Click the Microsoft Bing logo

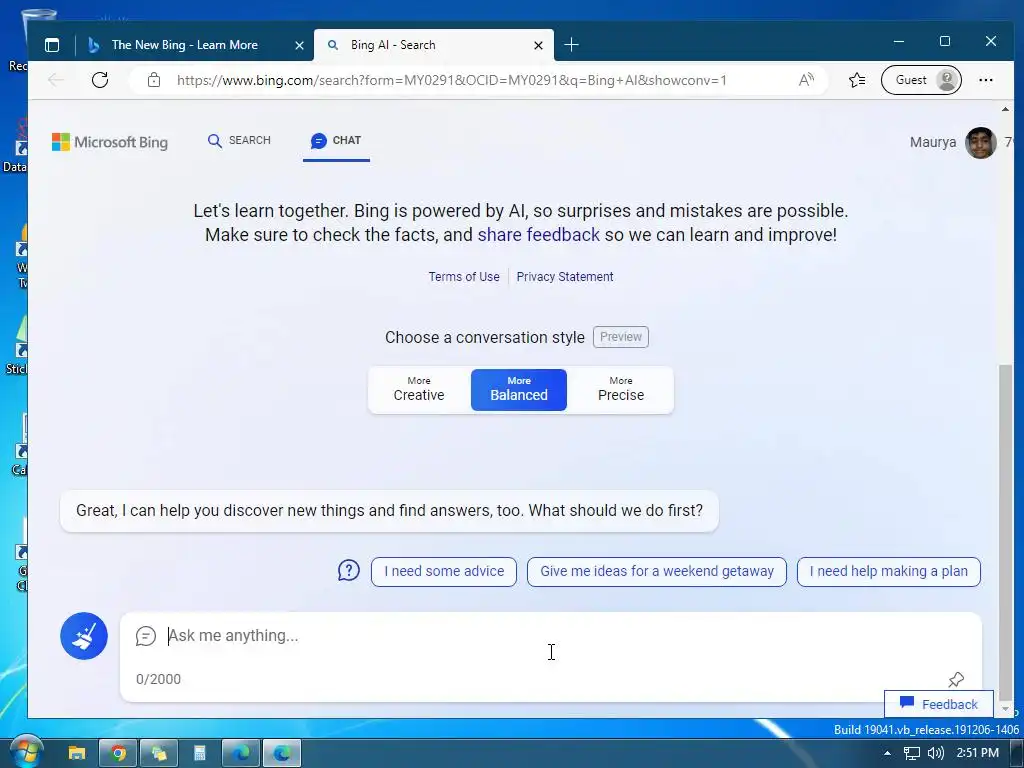tap(110, 142)
